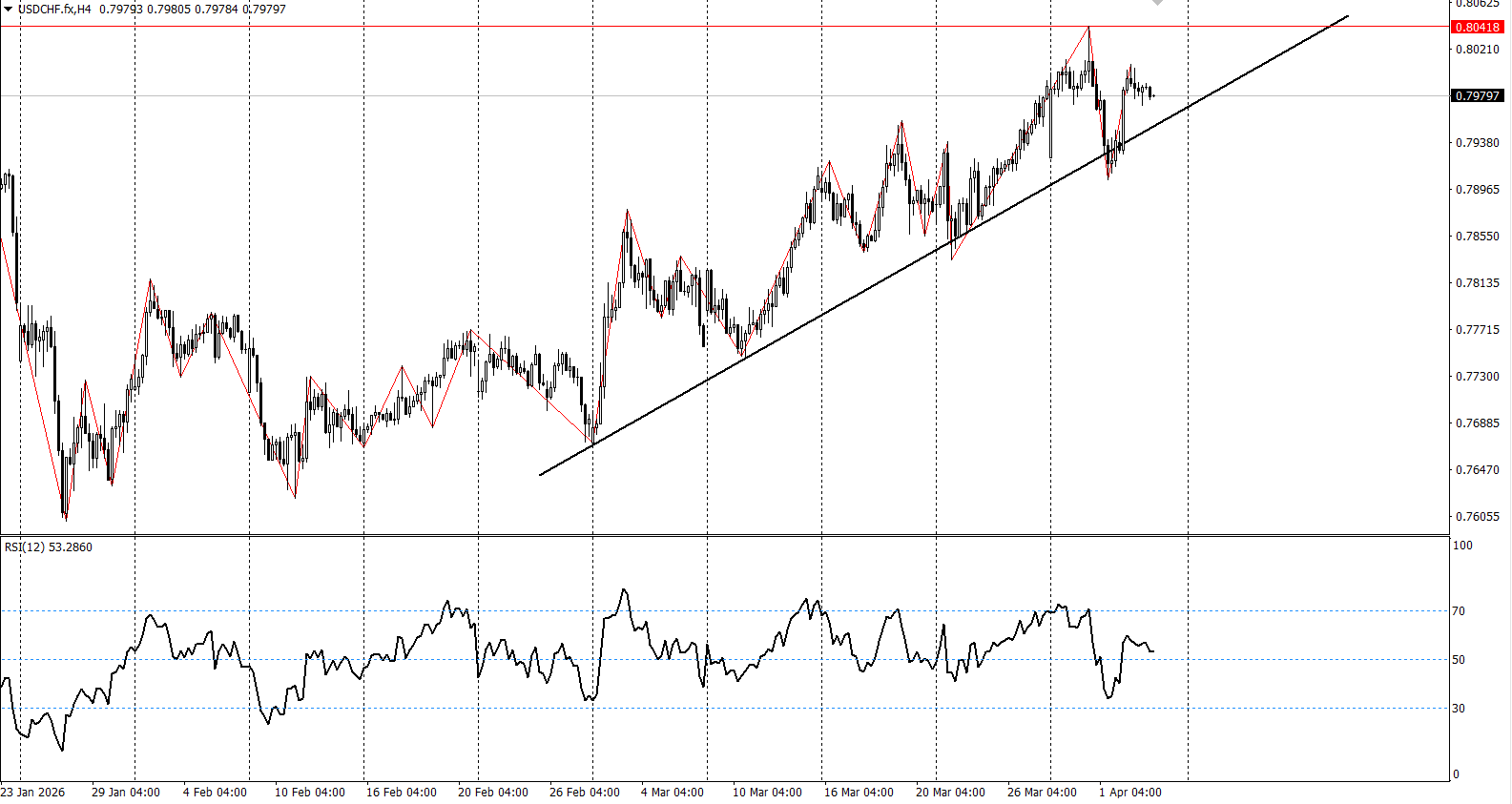This screenshot has width=1512, height=804.
Task: Click the 0.76470 price scale label
Action: click(x=1477, y=469)
